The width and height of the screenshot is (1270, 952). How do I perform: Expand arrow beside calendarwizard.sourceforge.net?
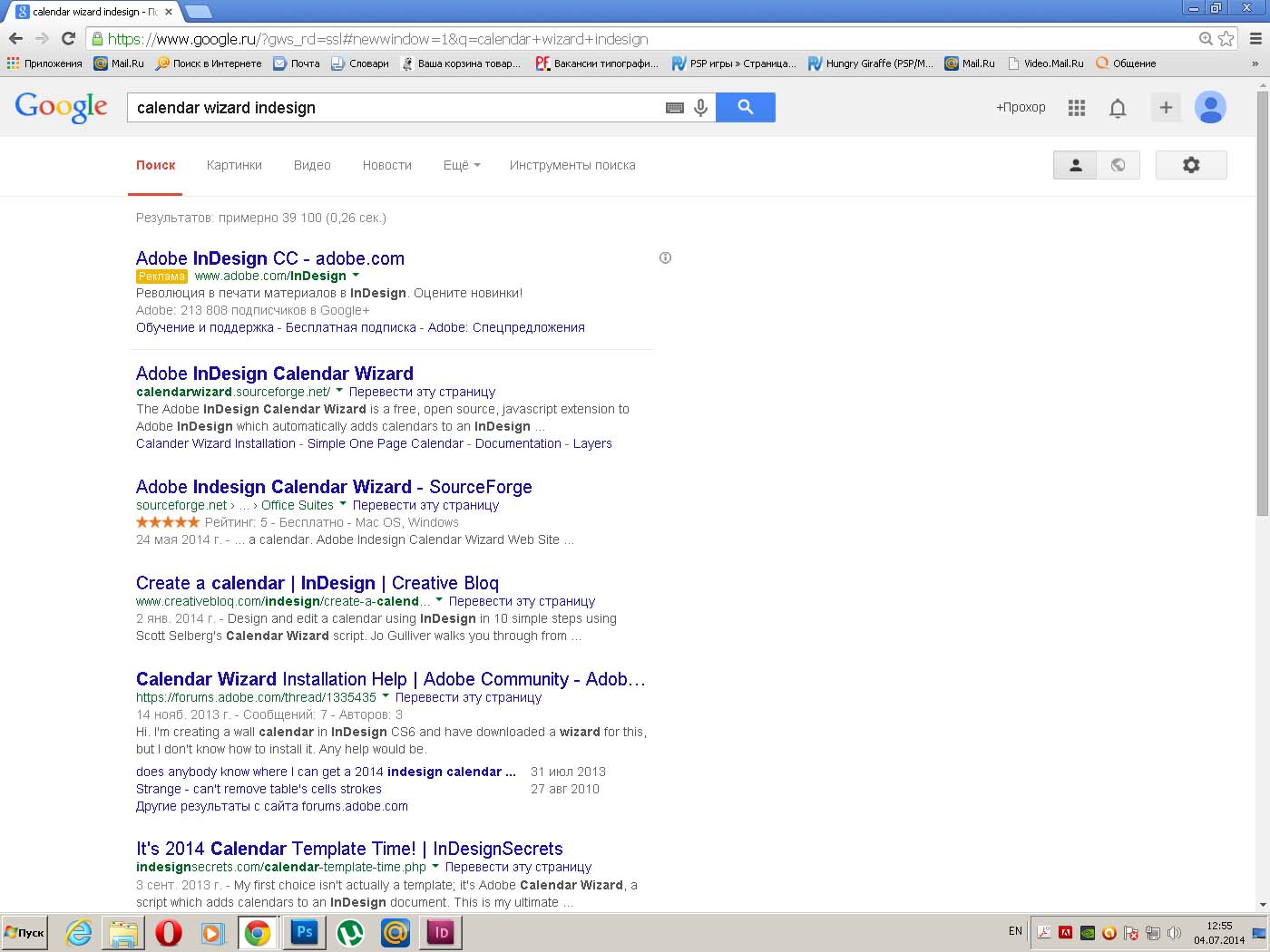click(x=339, y=391)
